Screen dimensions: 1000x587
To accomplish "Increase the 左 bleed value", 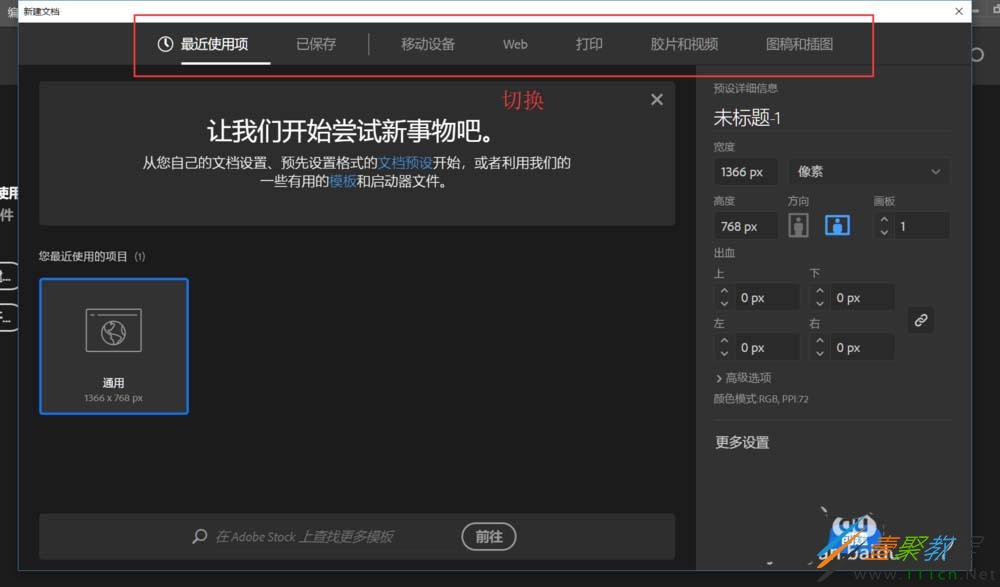I will (724, 341).
